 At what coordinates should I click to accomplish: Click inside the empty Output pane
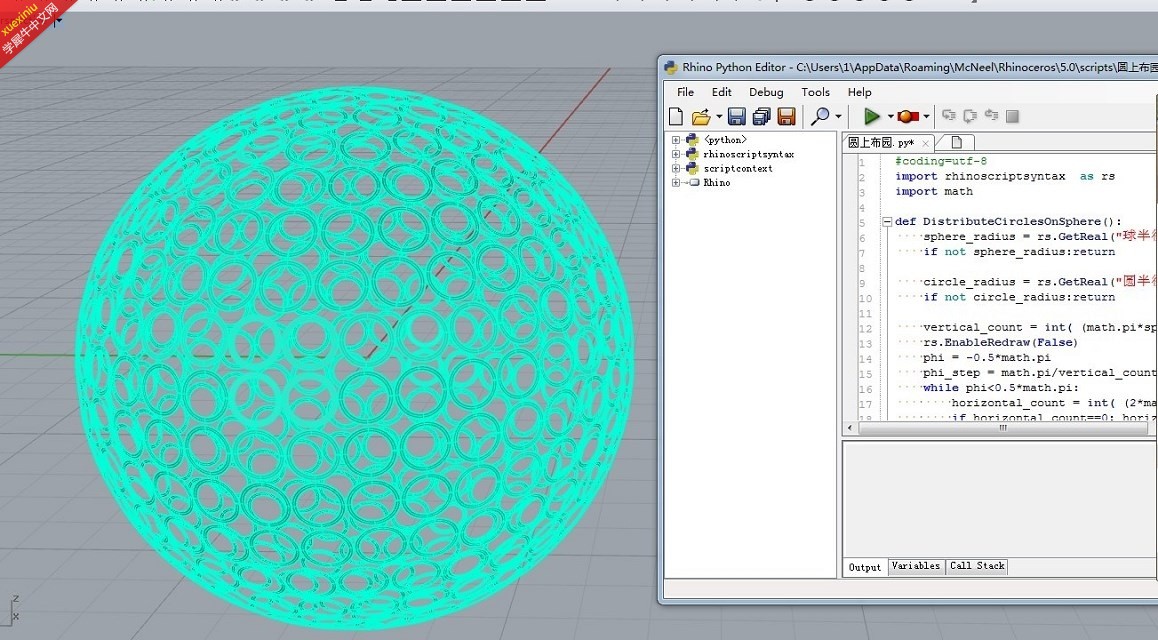tap(999, 499)
